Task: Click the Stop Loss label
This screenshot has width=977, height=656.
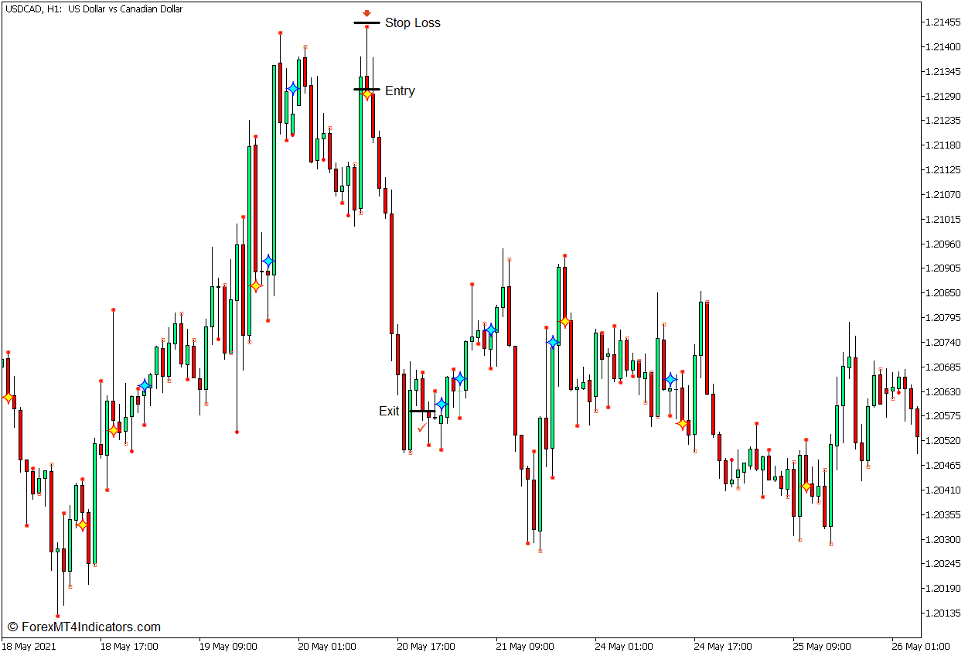Action: (412, 22)
